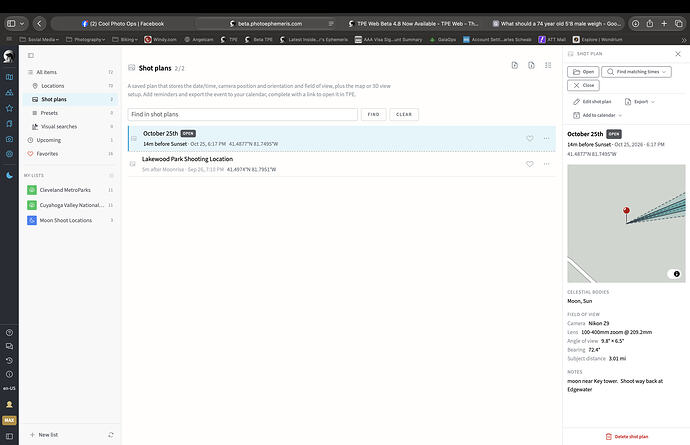Open Windy.com bookmark

point(161,40)
